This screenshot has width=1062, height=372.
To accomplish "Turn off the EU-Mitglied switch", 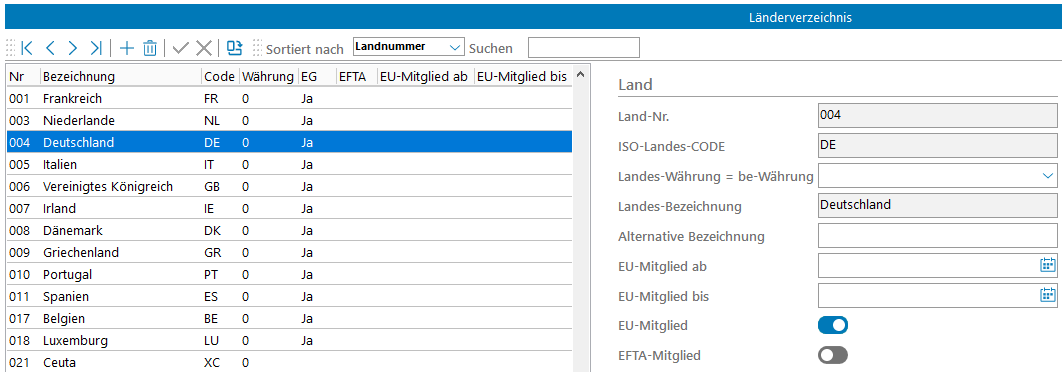I will (x=833, y=325).
